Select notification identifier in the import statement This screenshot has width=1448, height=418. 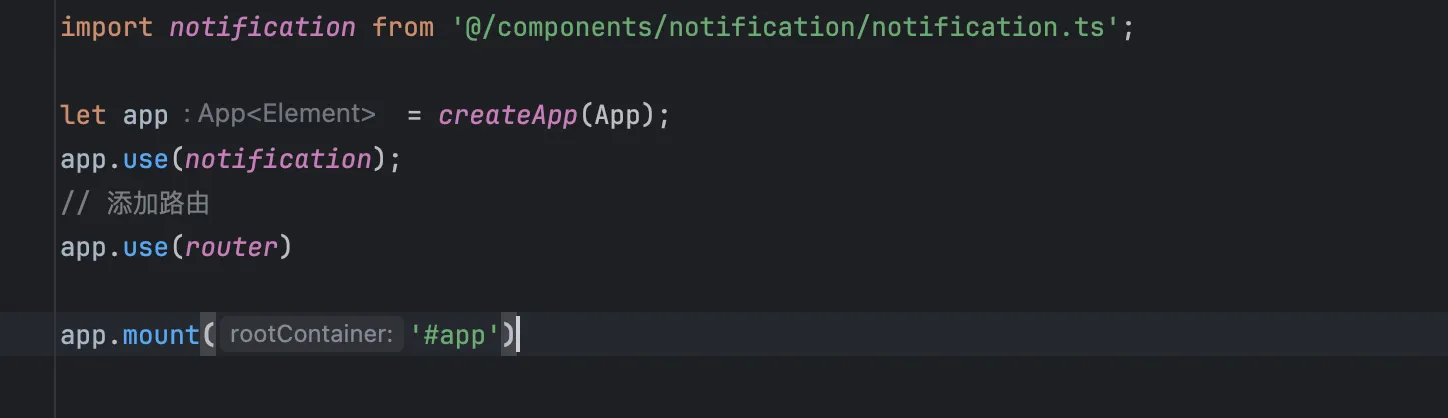[262, 27]
